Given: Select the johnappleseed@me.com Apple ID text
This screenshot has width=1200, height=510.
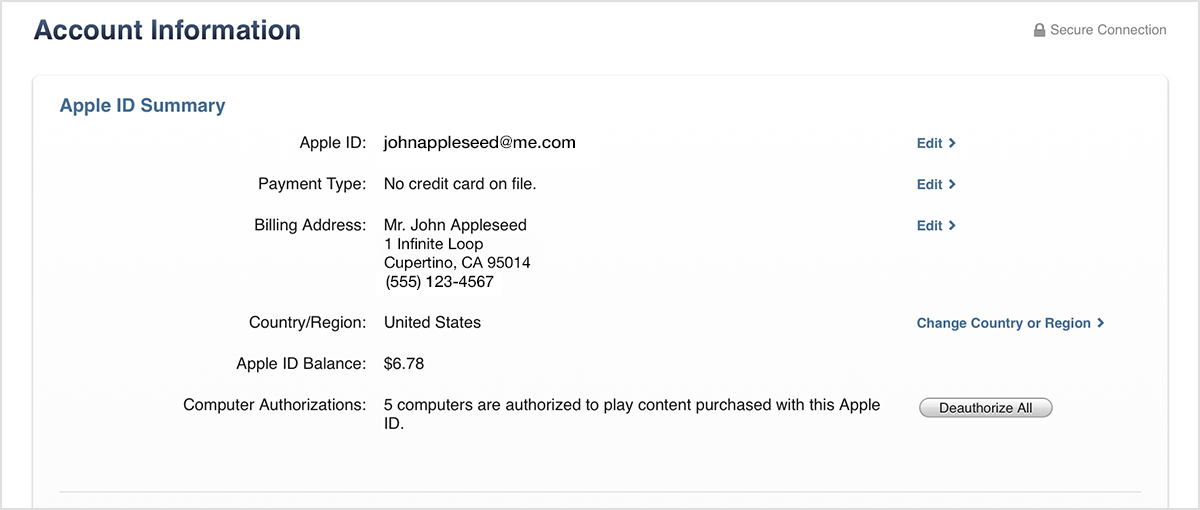Looking at the screenshot, I should (480, 143).
